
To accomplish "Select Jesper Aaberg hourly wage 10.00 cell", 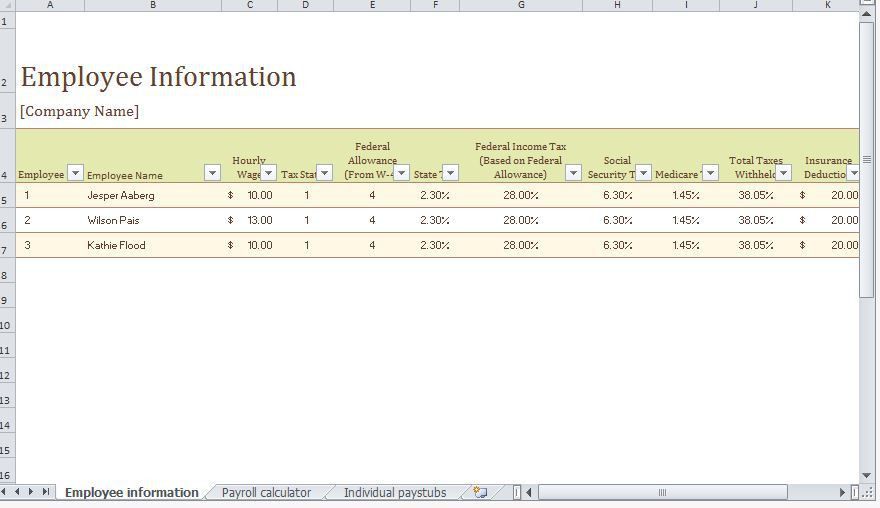I will click(250, 195).
